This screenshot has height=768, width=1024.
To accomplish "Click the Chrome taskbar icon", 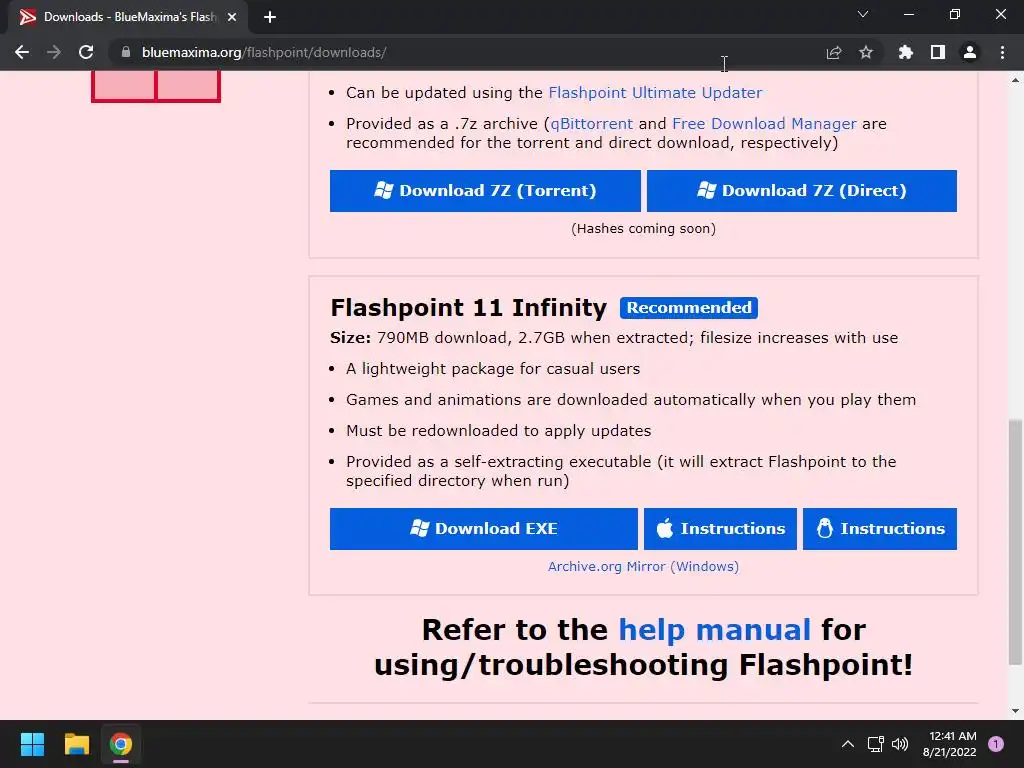I will click(x=121, y=744).
